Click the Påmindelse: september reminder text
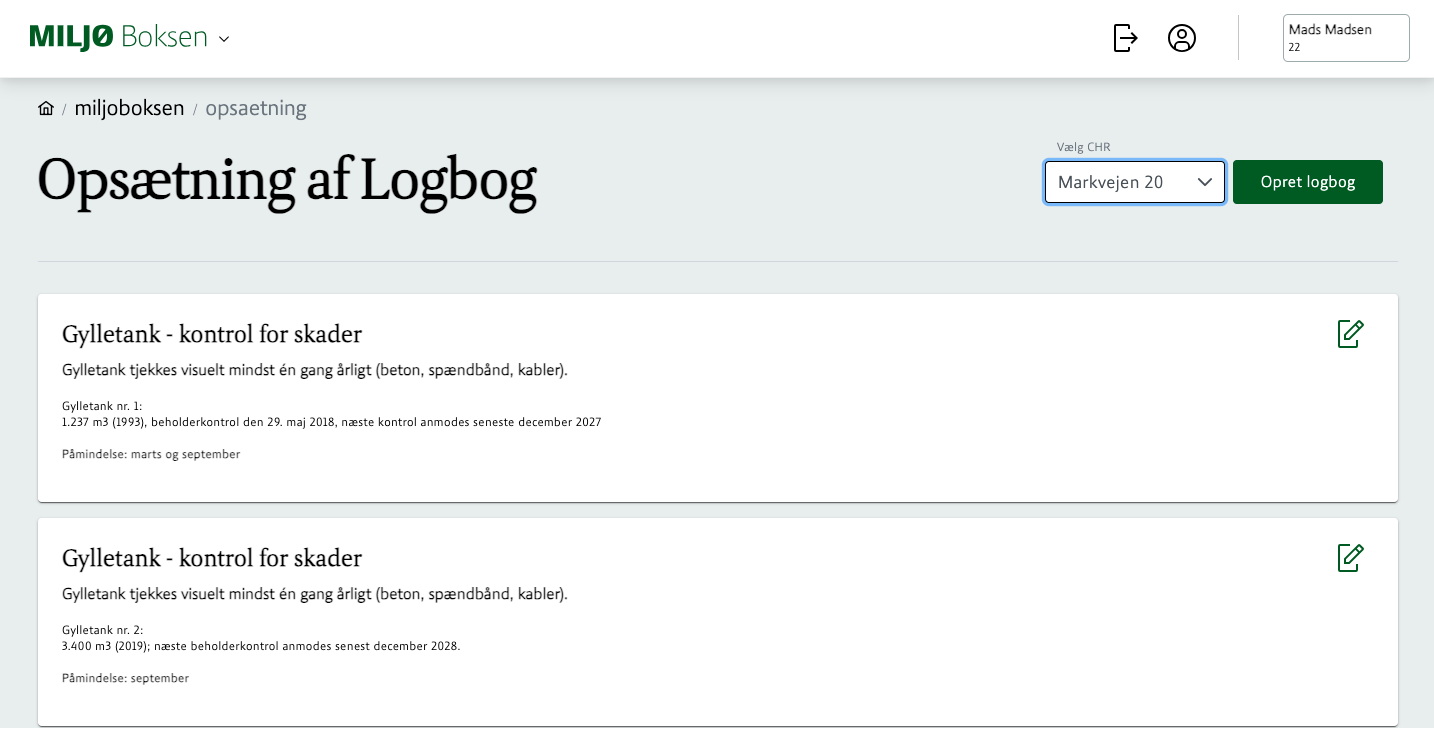The height and width of the screenshot is (729, 1434). (x=125, y=678)
